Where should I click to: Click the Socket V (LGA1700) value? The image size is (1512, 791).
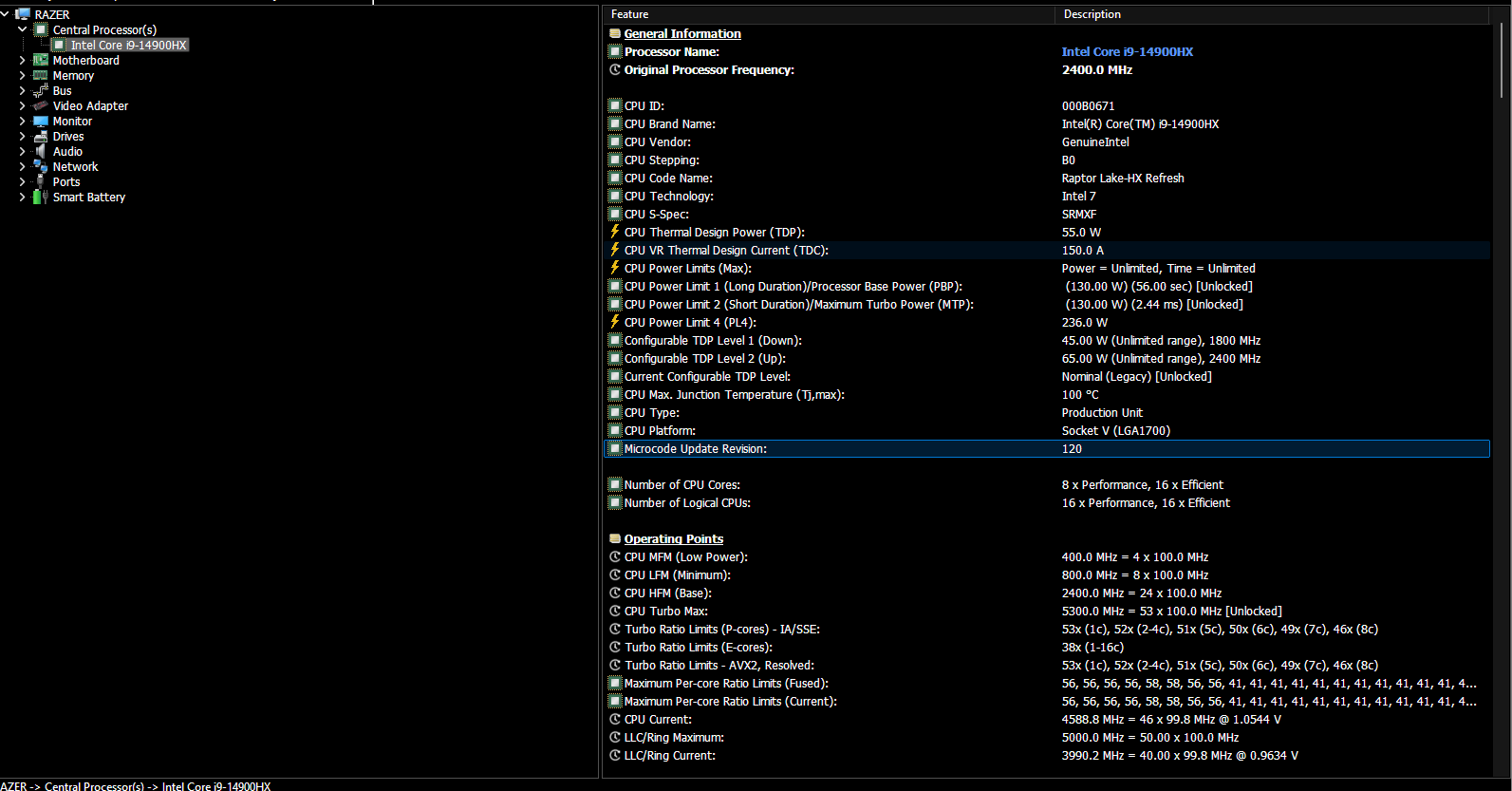[1116, 430]
